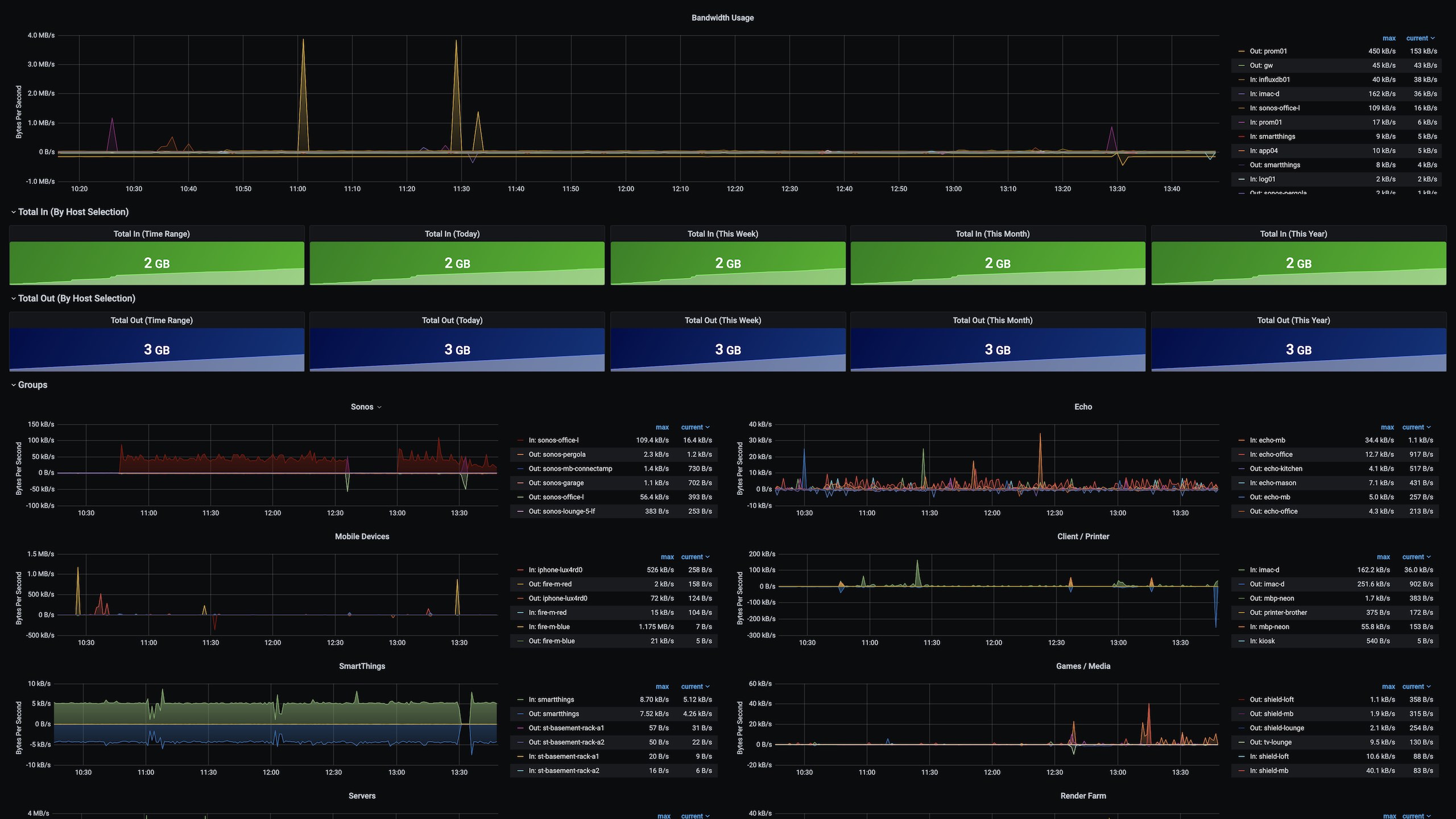
Task: Open the Bandwidth Usage panel title menu
Action: (722, 18)
